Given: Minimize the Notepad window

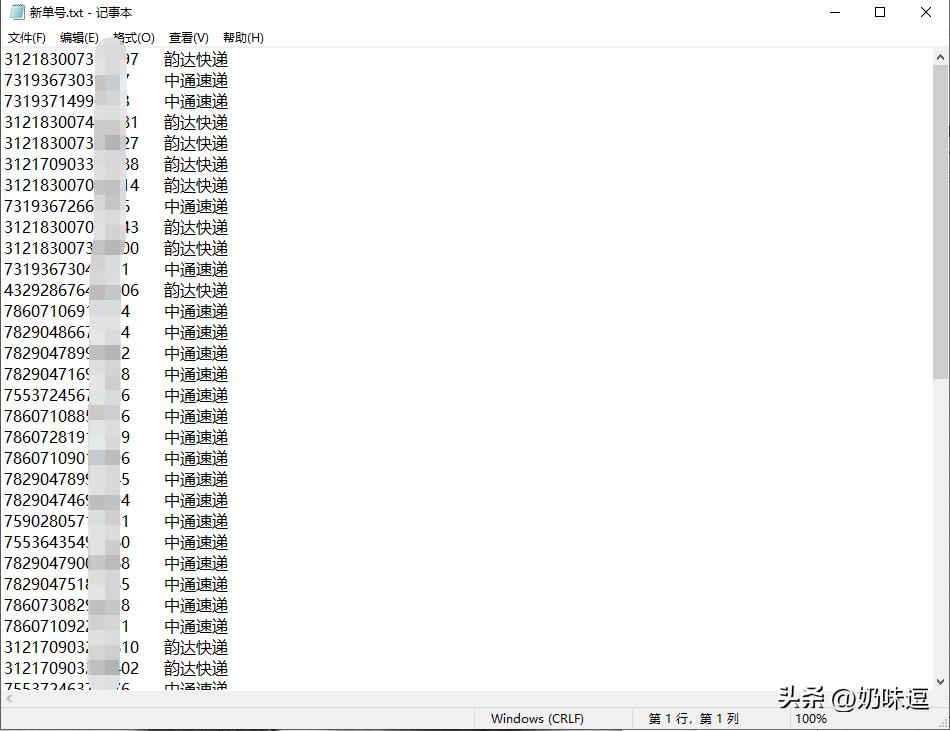Looking at the screenshot, I should pyautogui.click(x=835, y=12).
